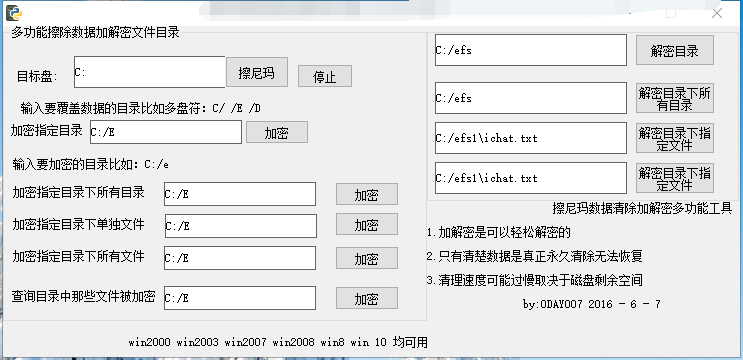Click 加密 button in 查询目录中那些文件被加密 row

(367, 298)
